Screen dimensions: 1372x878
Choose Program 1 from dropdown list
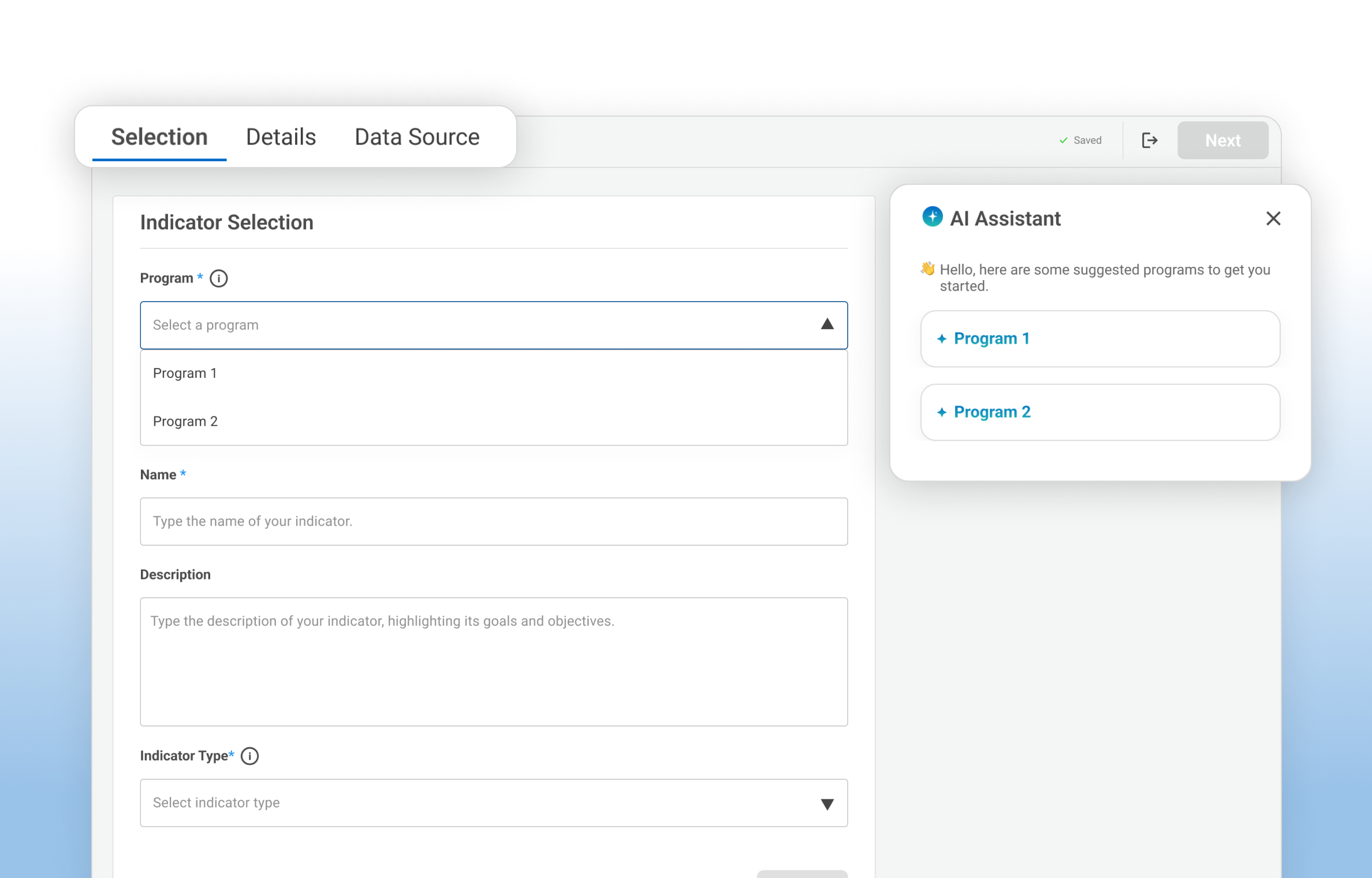click(185, 374)
